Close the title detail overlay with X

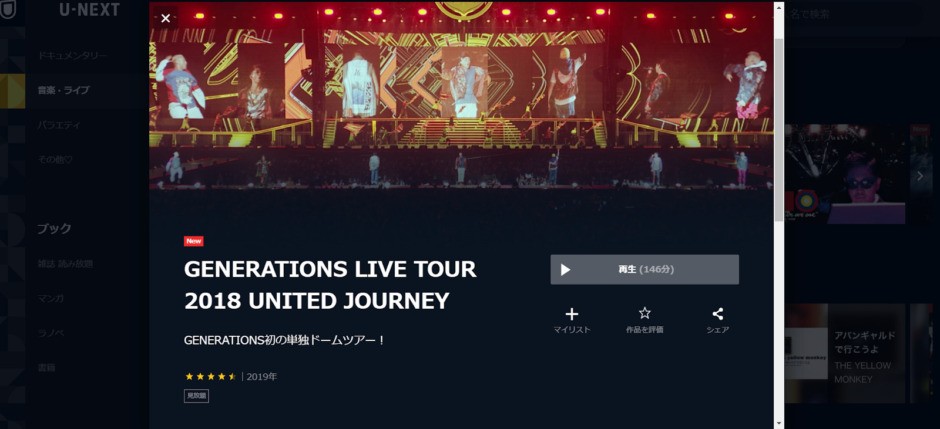165,18
